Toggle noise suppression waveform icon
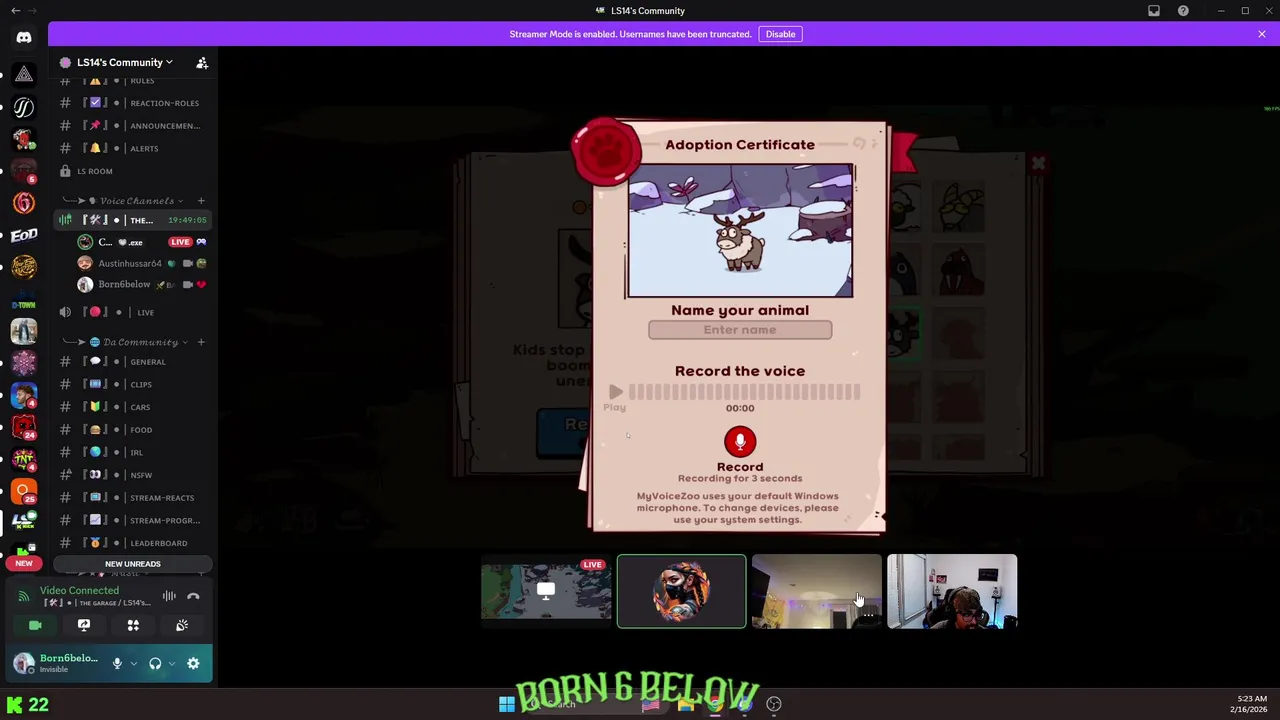The height and width of the screenshot is (720, 1280). 169,596
